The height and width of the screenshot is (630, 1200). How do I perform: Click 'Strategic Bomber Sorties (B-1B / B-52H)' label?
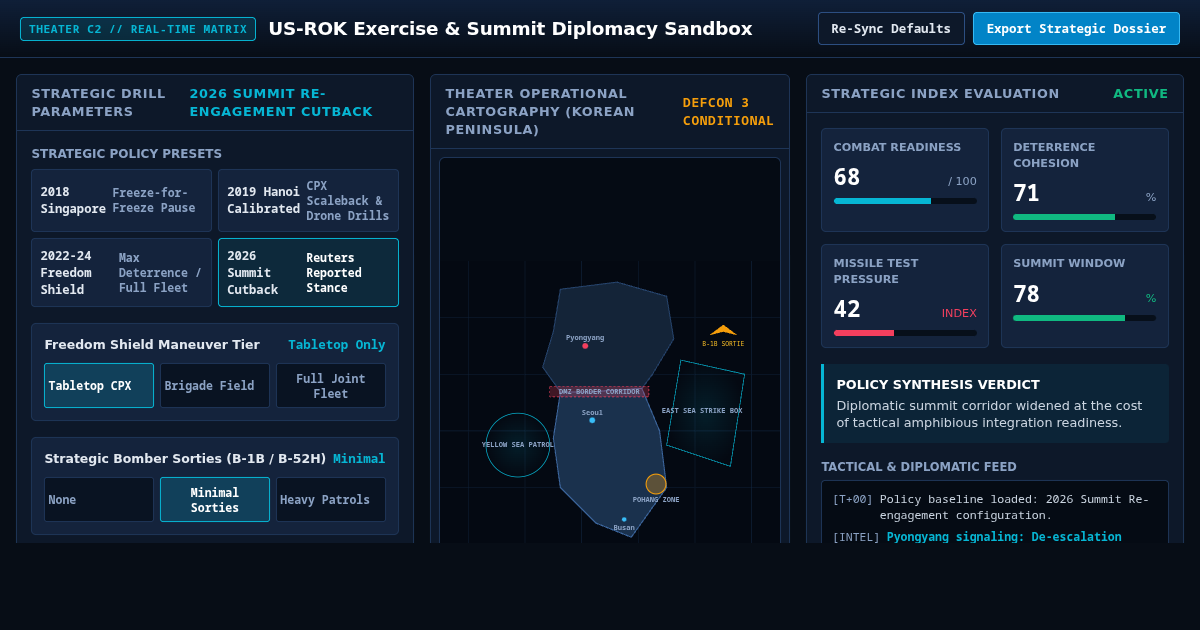coord(185,459)
